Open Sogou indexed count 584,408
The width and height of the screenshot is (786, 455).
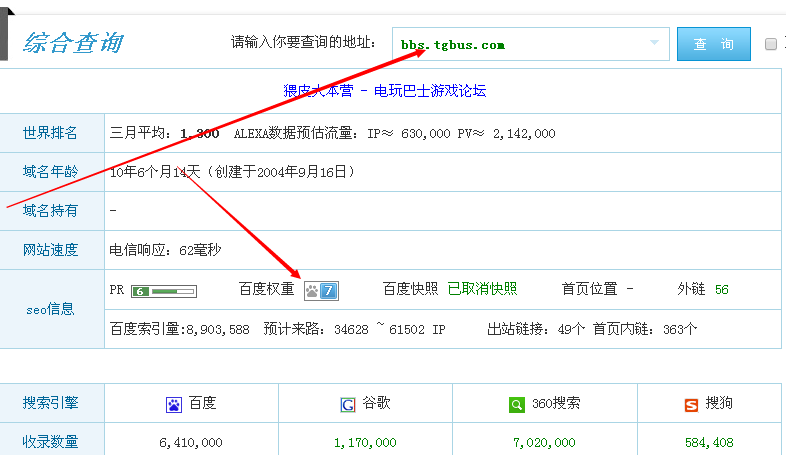pos(709,442)
